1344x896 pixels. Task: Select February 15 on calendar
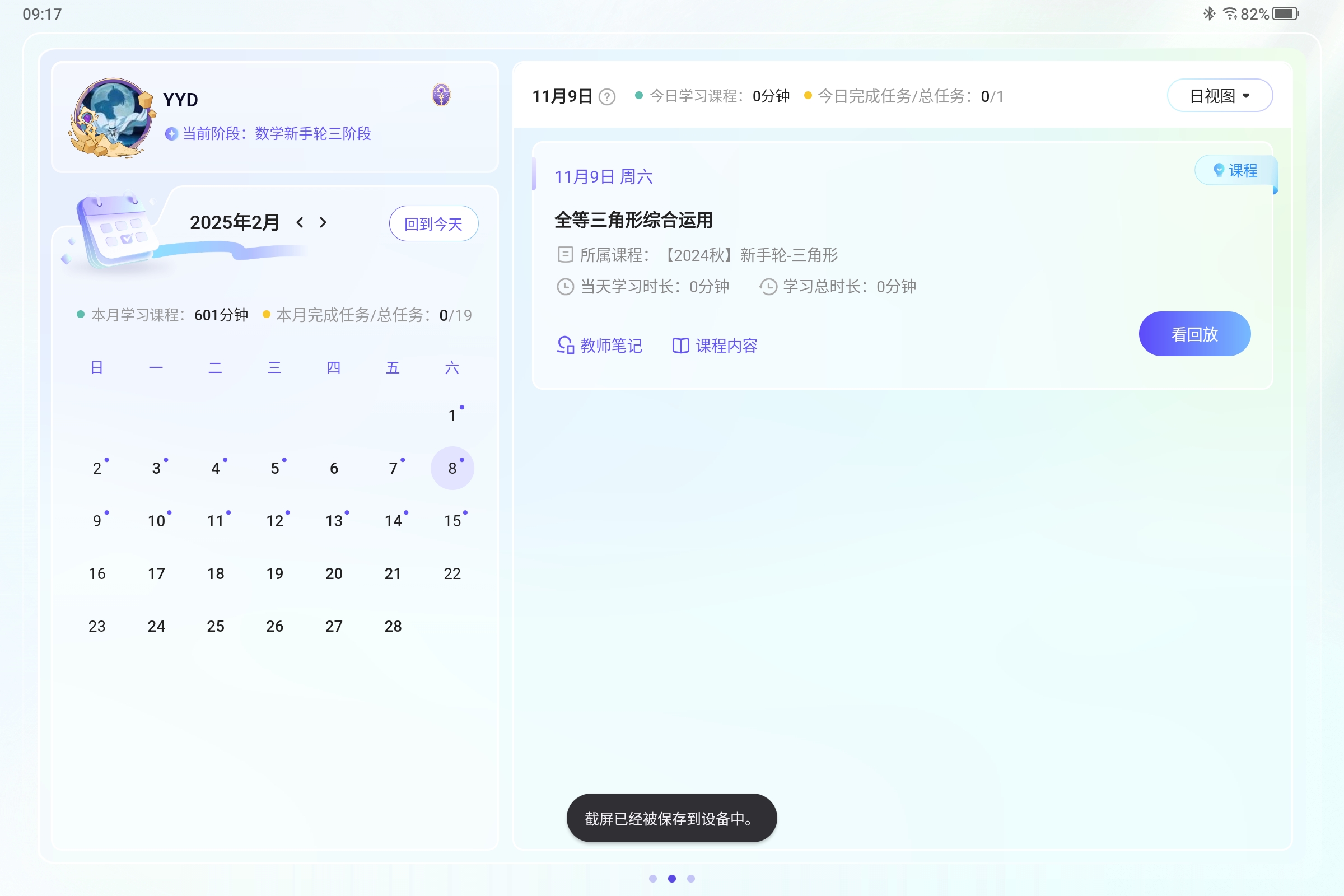(x=452, y=521)
